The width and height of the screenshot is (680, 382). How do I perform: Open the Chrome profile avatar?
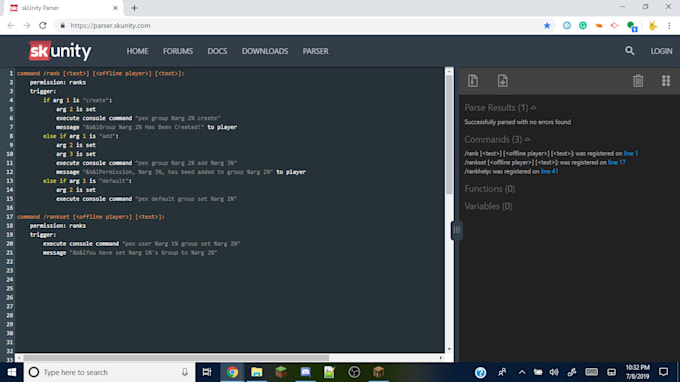coord(653,26)
